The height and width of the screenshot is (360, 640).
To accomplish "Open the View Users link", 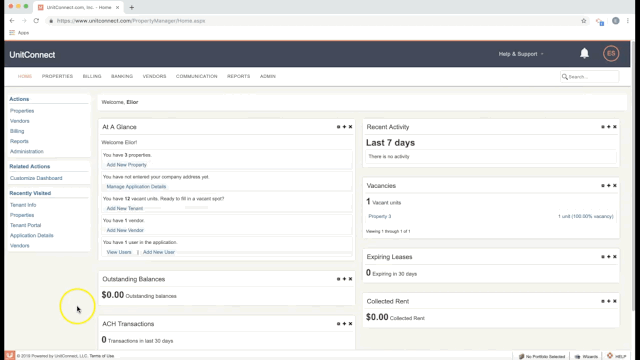I will tap(119, 252).
